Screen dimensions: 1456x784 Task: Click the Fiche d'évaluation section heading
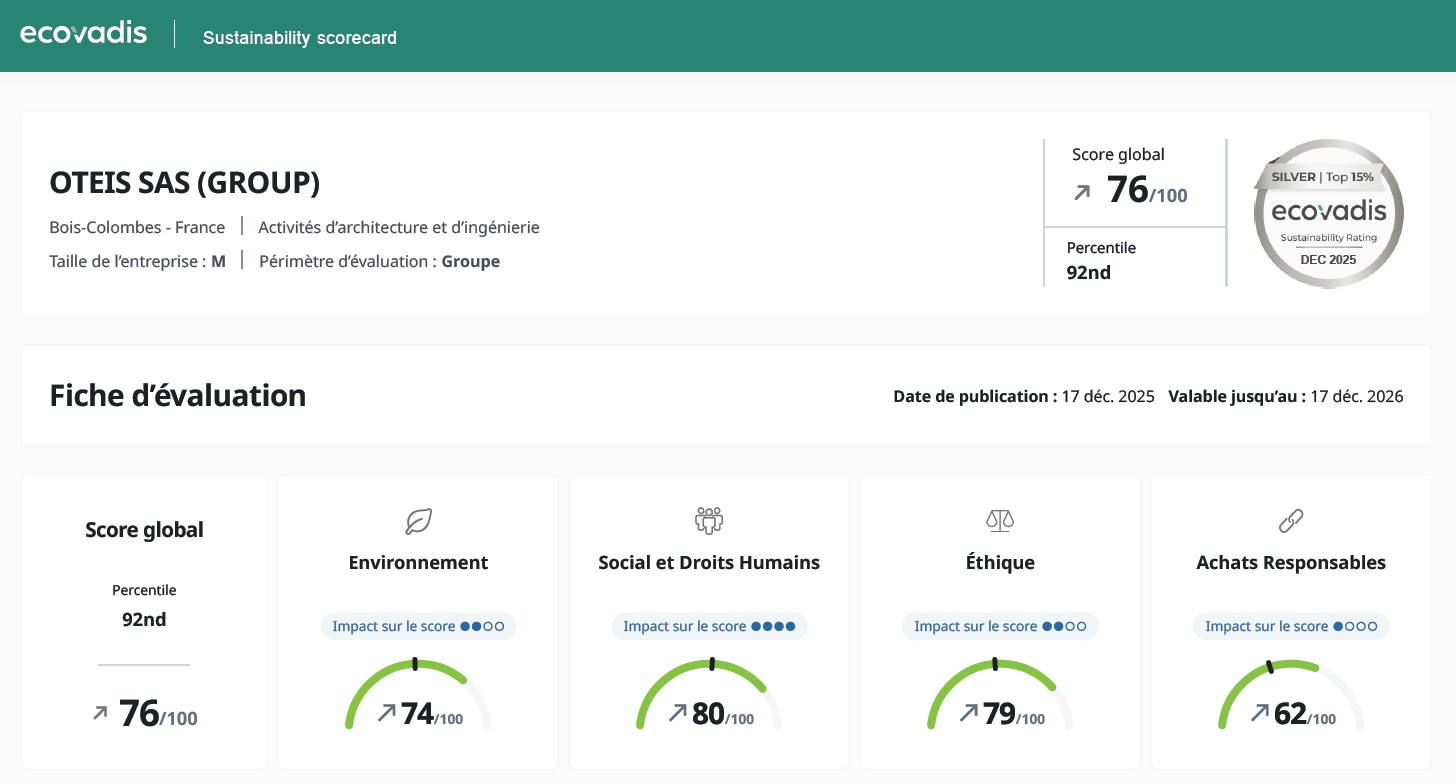[x=178, y=396]
